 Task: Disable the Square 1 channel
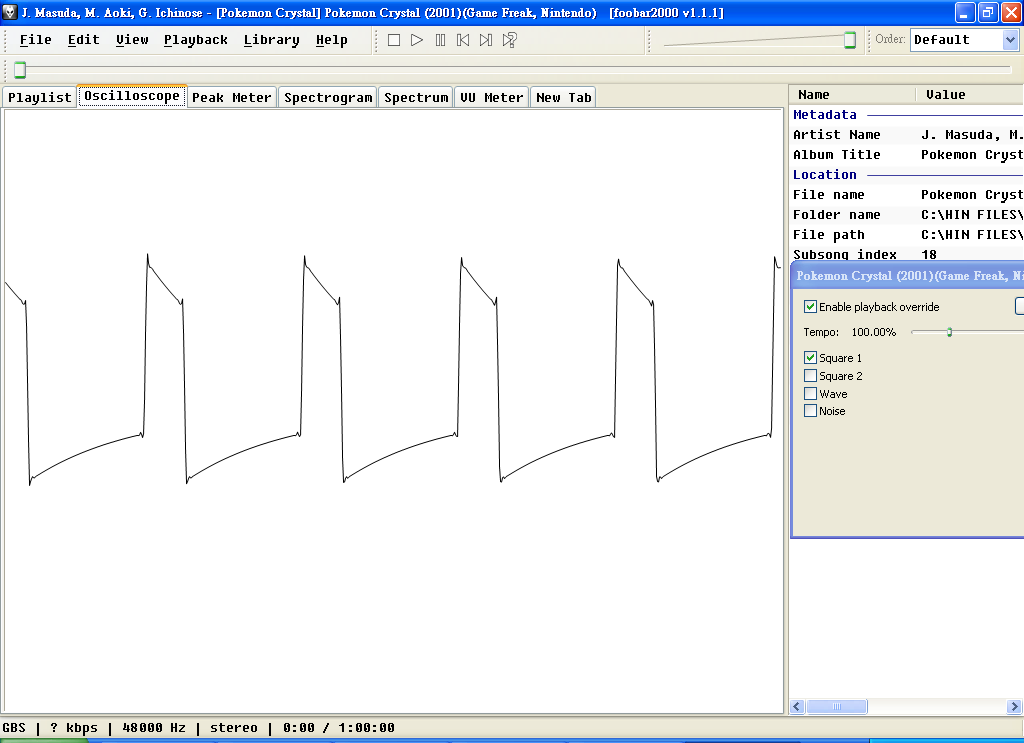(810, 357)
